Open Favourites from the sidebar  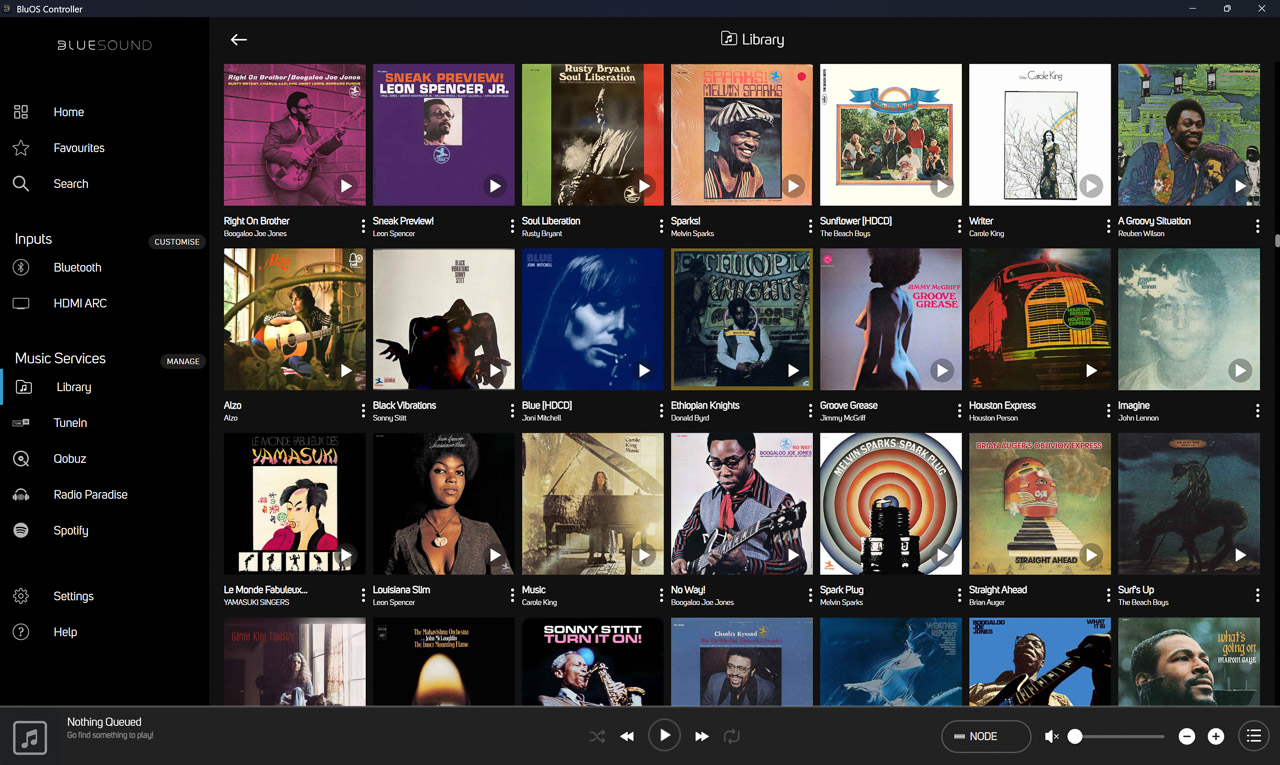78,148
